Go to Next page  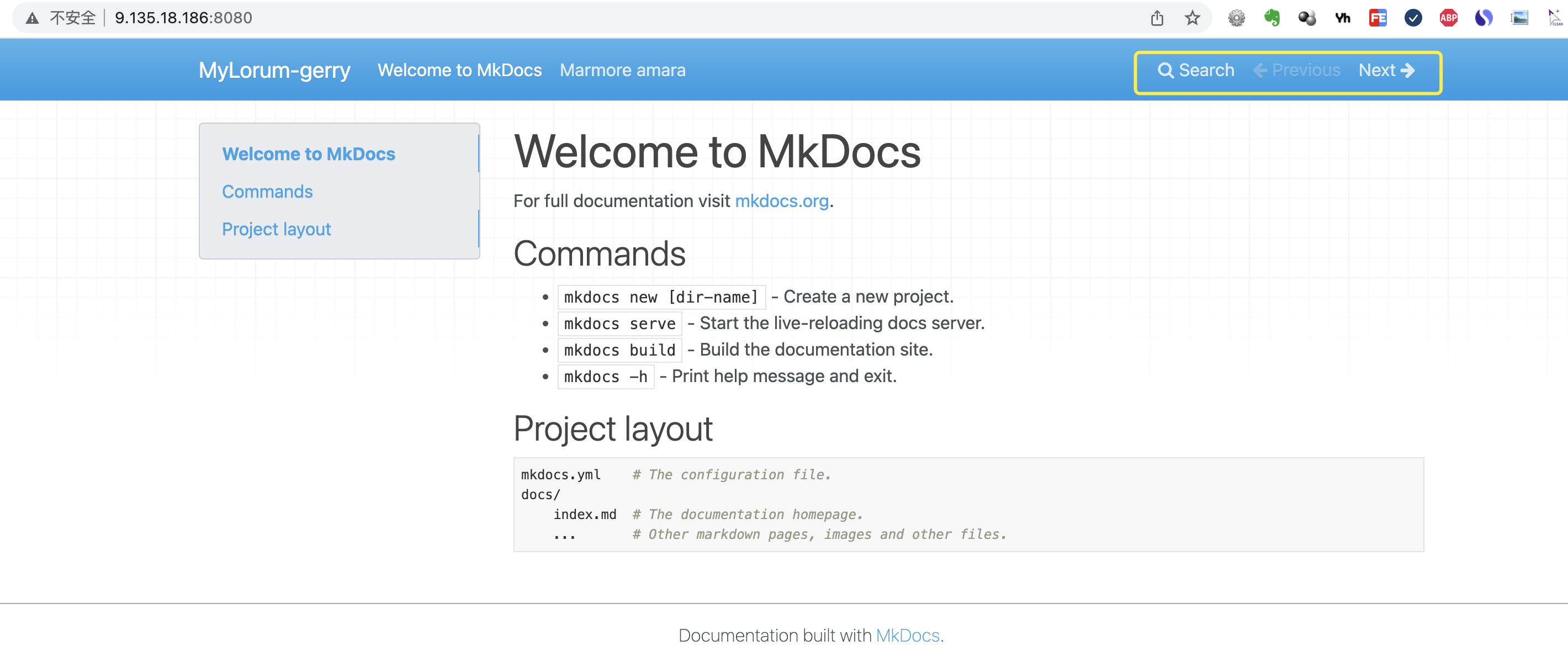[1386, 71]
